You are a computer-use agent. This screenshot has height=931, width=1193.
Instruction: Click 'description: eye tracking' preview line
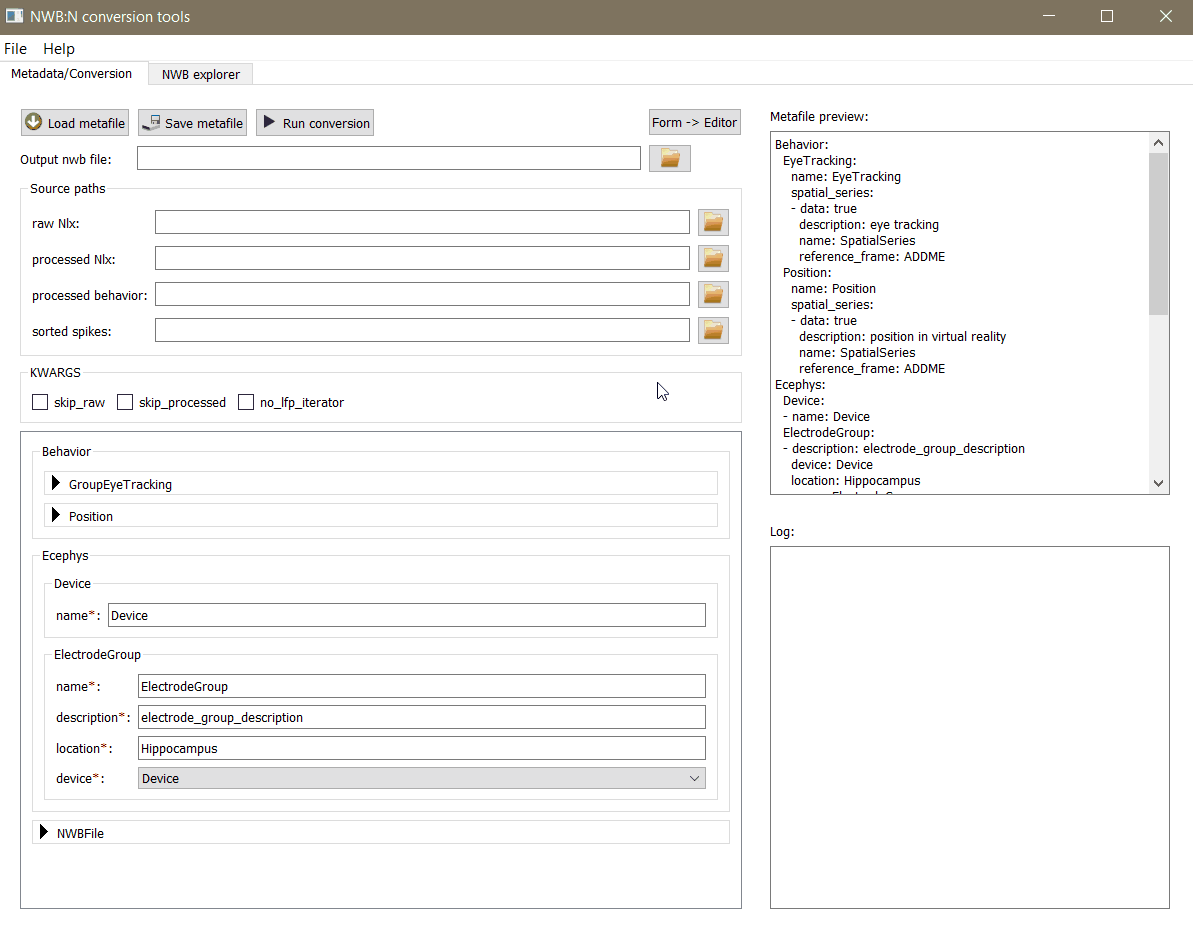coord(869,224)
